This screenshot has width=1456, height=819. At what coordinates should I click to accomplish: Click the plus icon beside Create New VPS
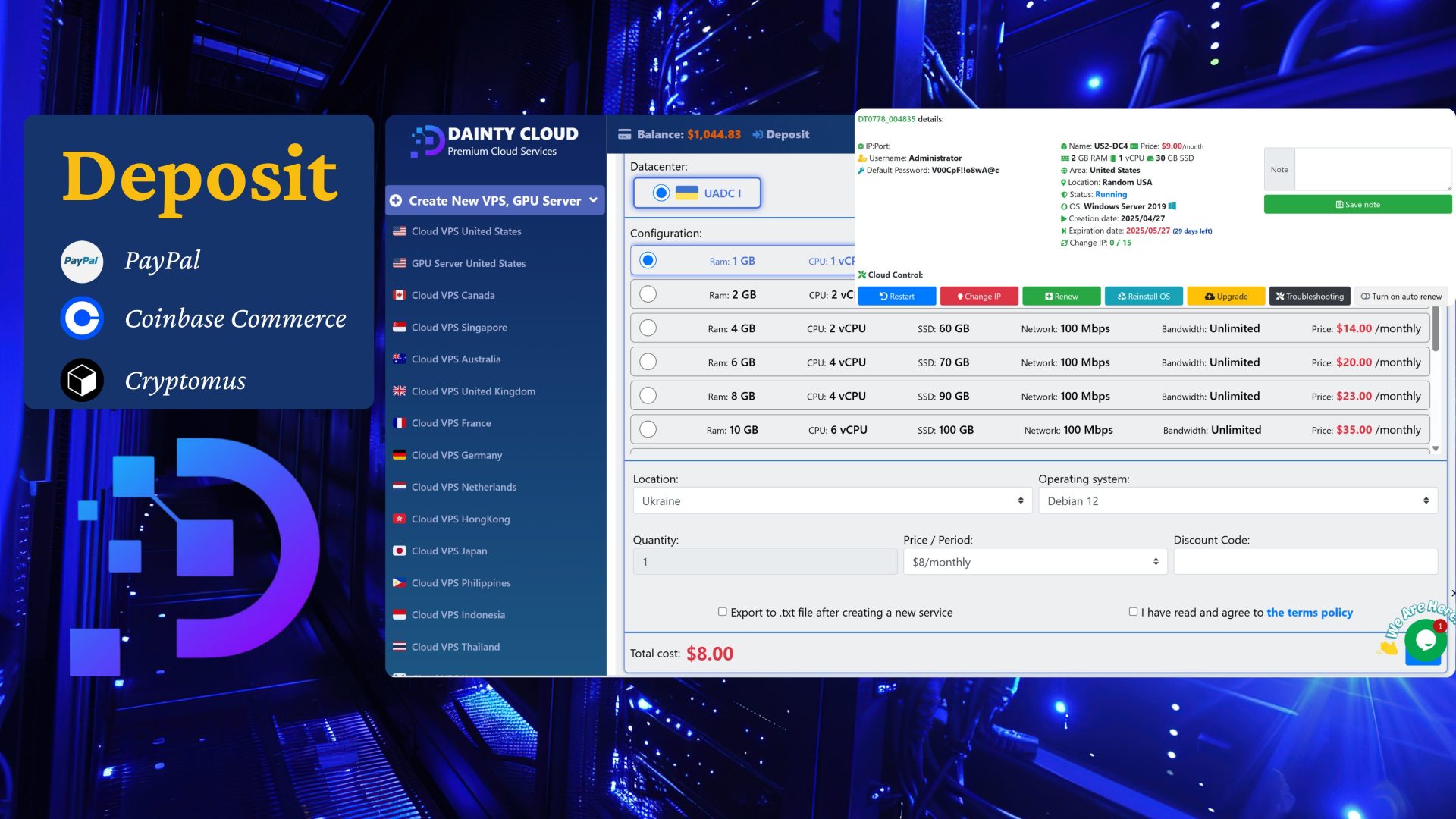pos(396,201)
